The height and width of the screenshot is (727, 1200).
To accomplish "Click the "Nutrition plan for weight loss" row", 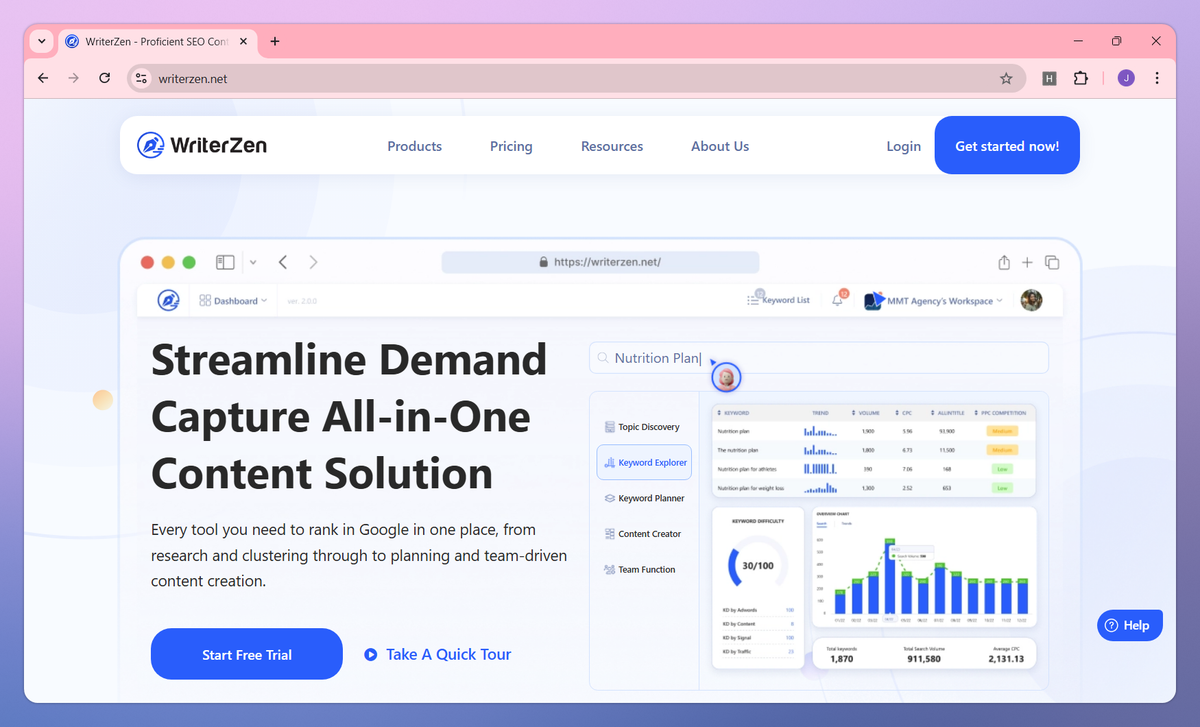I will pos(874,488).
